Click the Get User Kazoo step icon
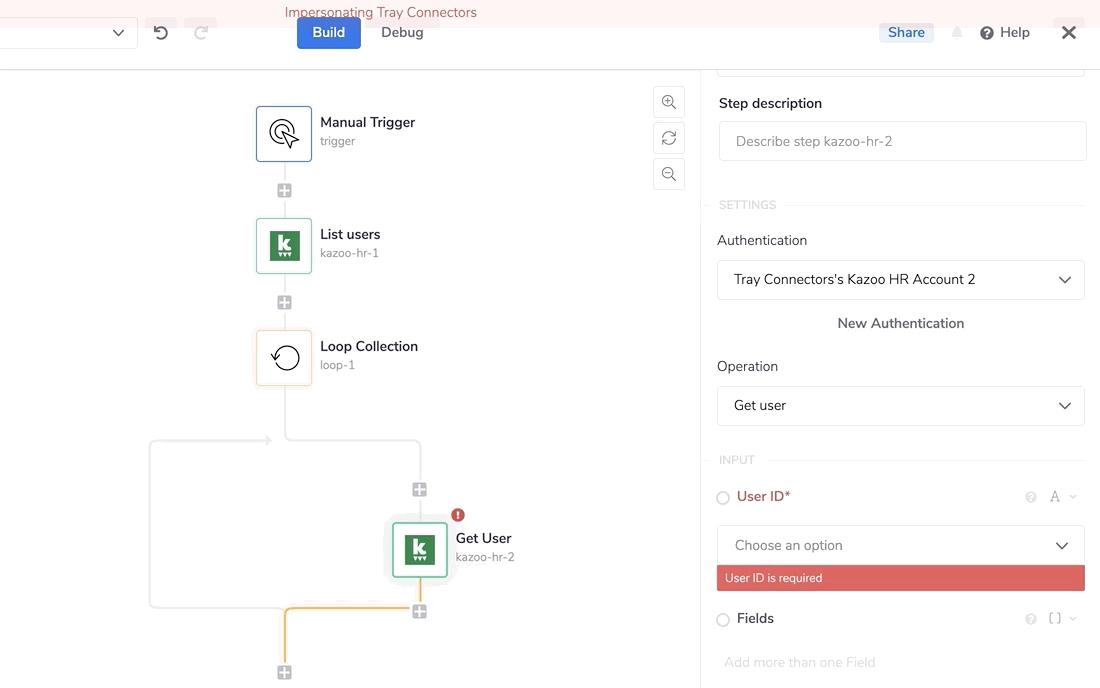Image resolution: width=1100 pixels, height=688 pixels. 420,550
